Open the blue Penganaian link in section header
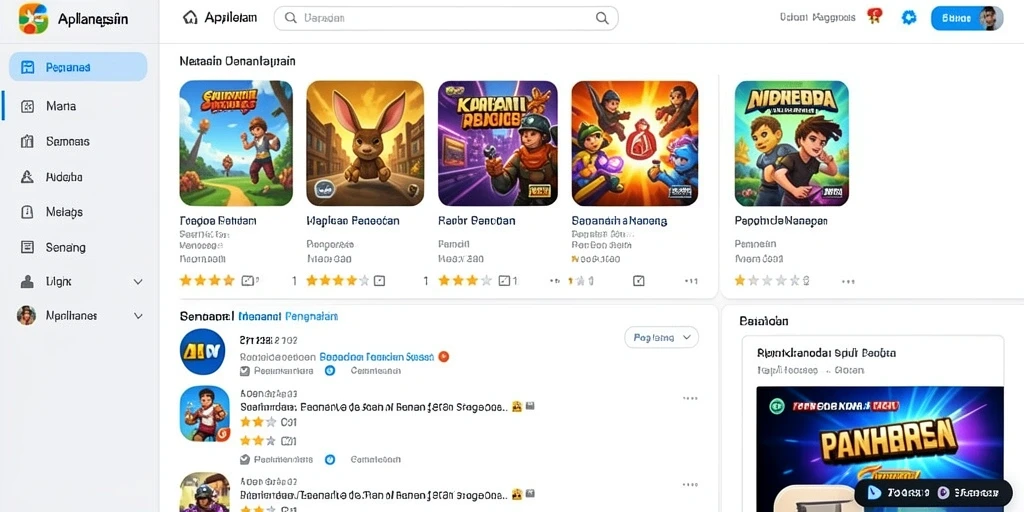The width and height of the screenshot is (1024, 512). pos(312,317)
